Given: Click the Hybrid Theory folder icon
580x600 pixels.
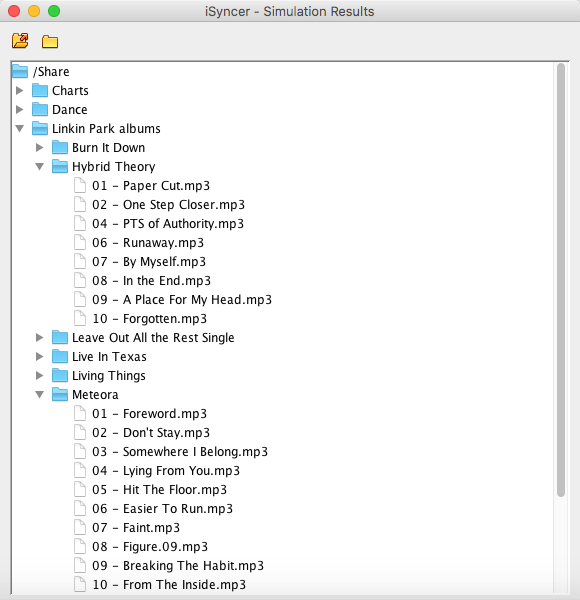Looking at the screenshot, I should pyautogui.click(x=60, y=166).
